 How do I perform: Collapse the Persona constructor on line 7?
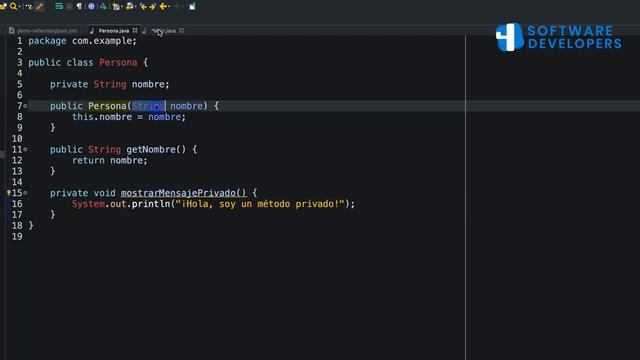25,106
